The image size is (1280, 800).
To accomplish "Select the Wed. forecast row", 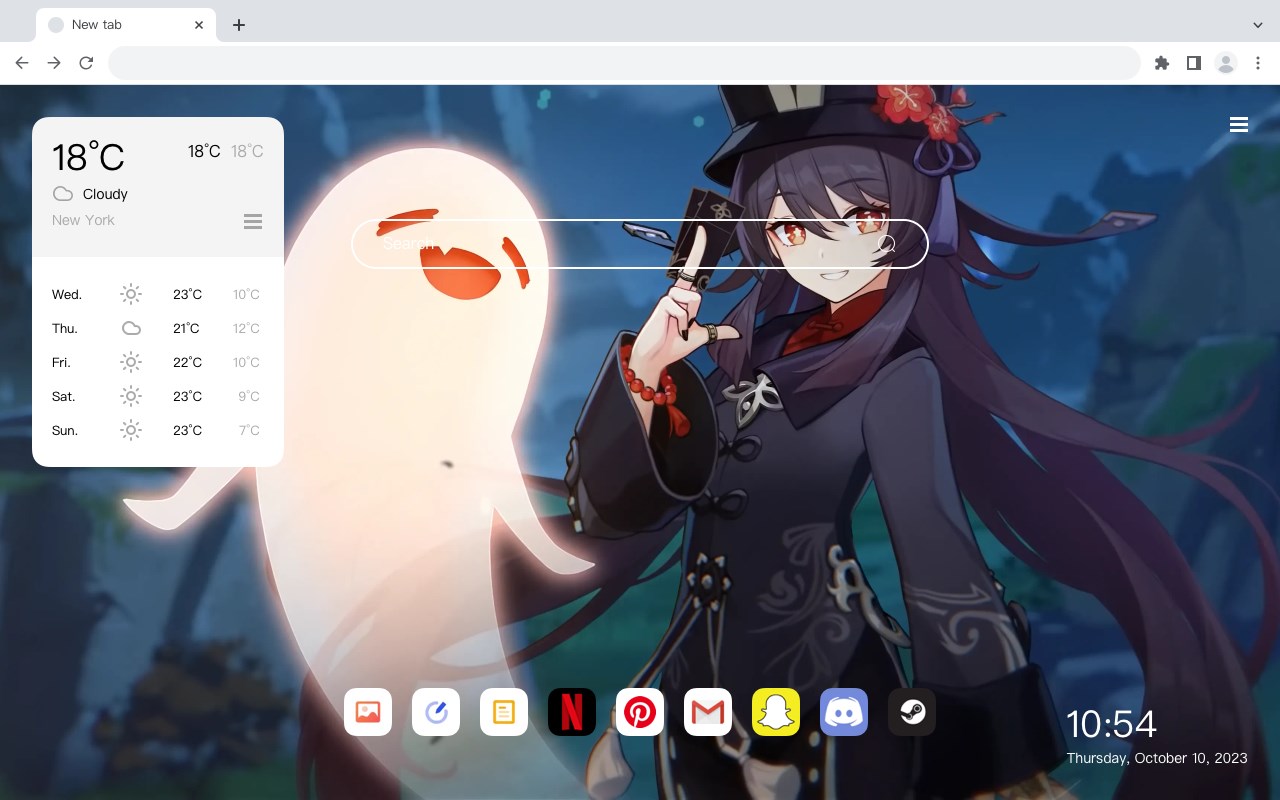I will pyautogui.click(x=158, y=294).
